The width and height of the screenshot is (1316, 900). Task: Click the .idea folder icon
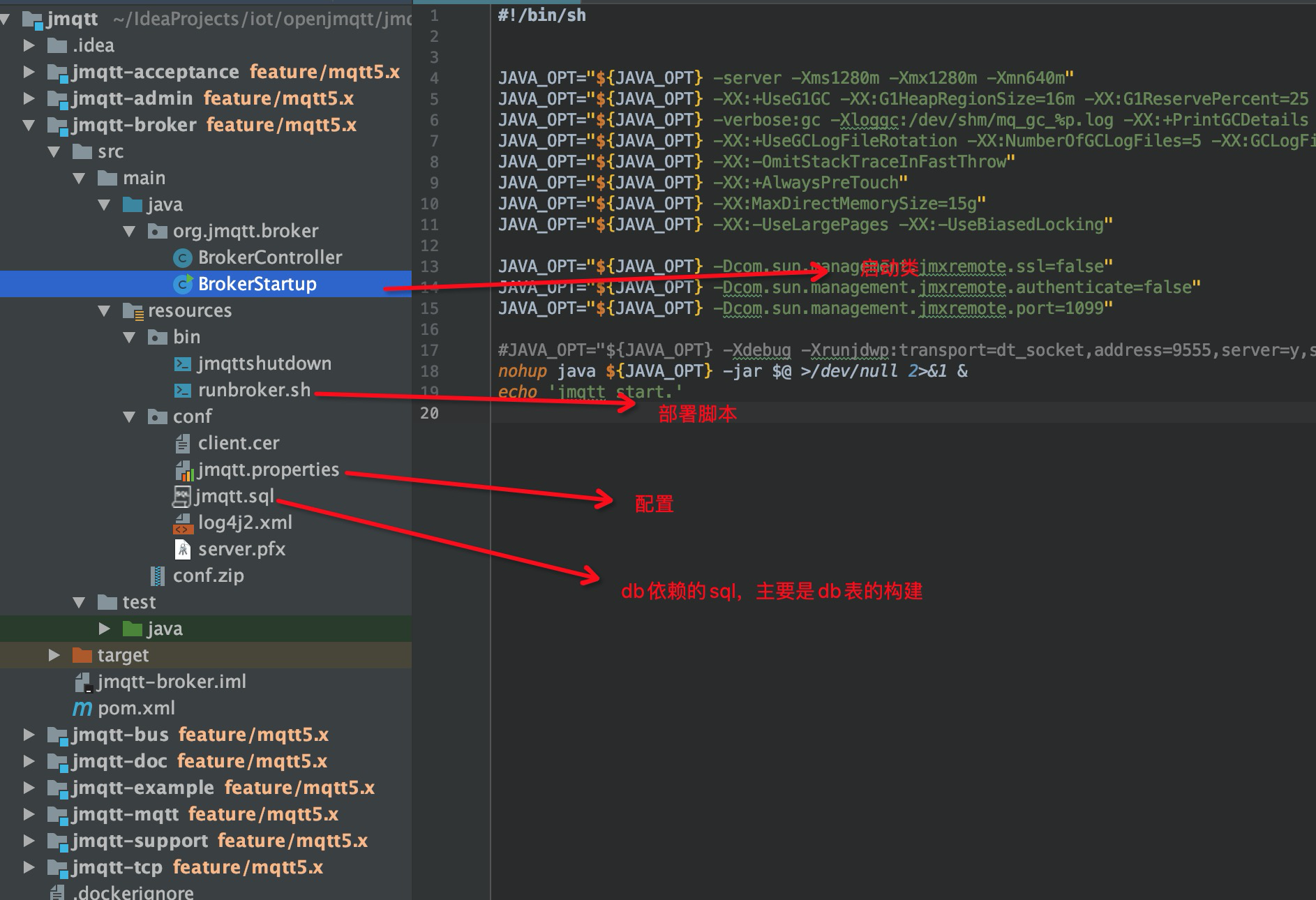pos(57,46)
